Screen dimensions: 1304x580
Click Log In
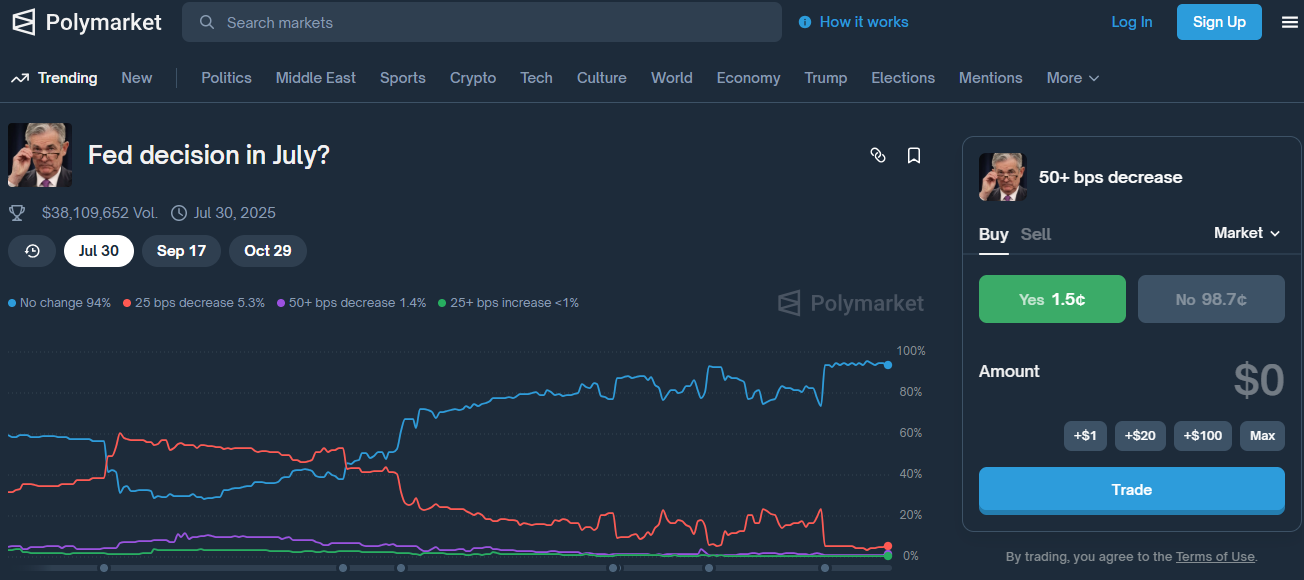coord(1132,22)
